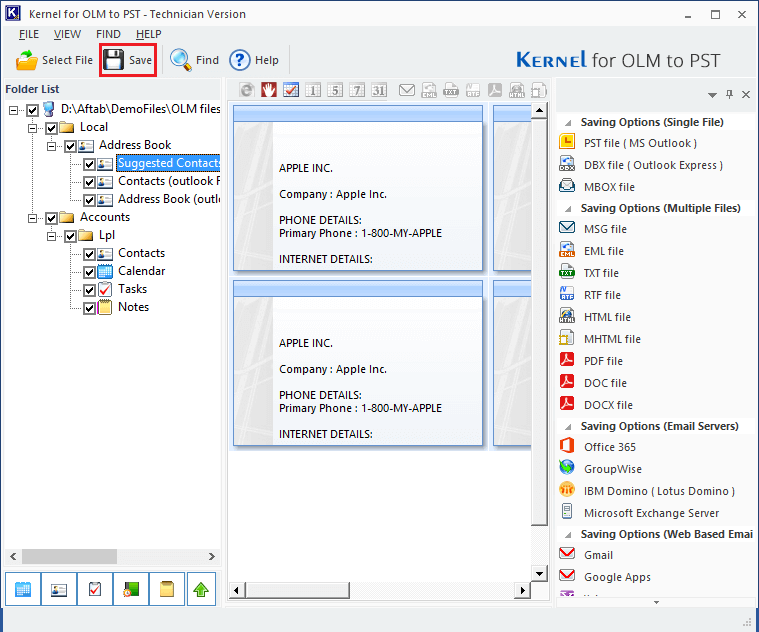Click the RTF icon in the preview toolbar
This screenshot has height=632, width=759.
coord(473,90)
